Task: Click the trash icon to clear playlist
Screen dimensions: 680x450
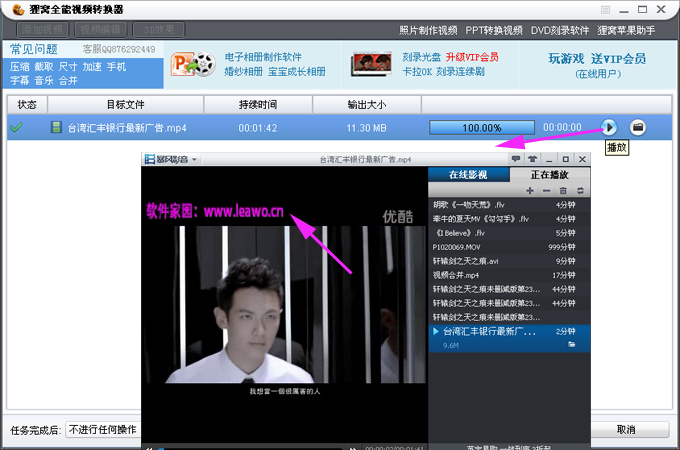Action: 563,190
